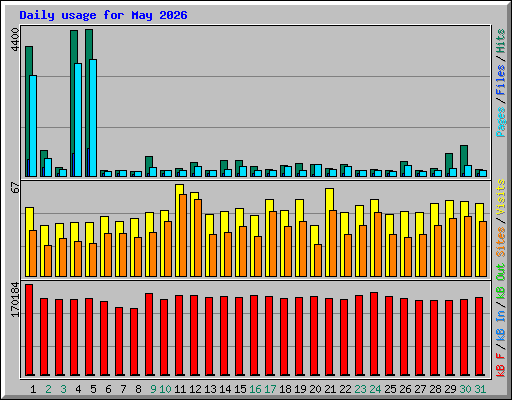
Task: Click day 5 on the x-axis
Action: click(x=93, y=389)
